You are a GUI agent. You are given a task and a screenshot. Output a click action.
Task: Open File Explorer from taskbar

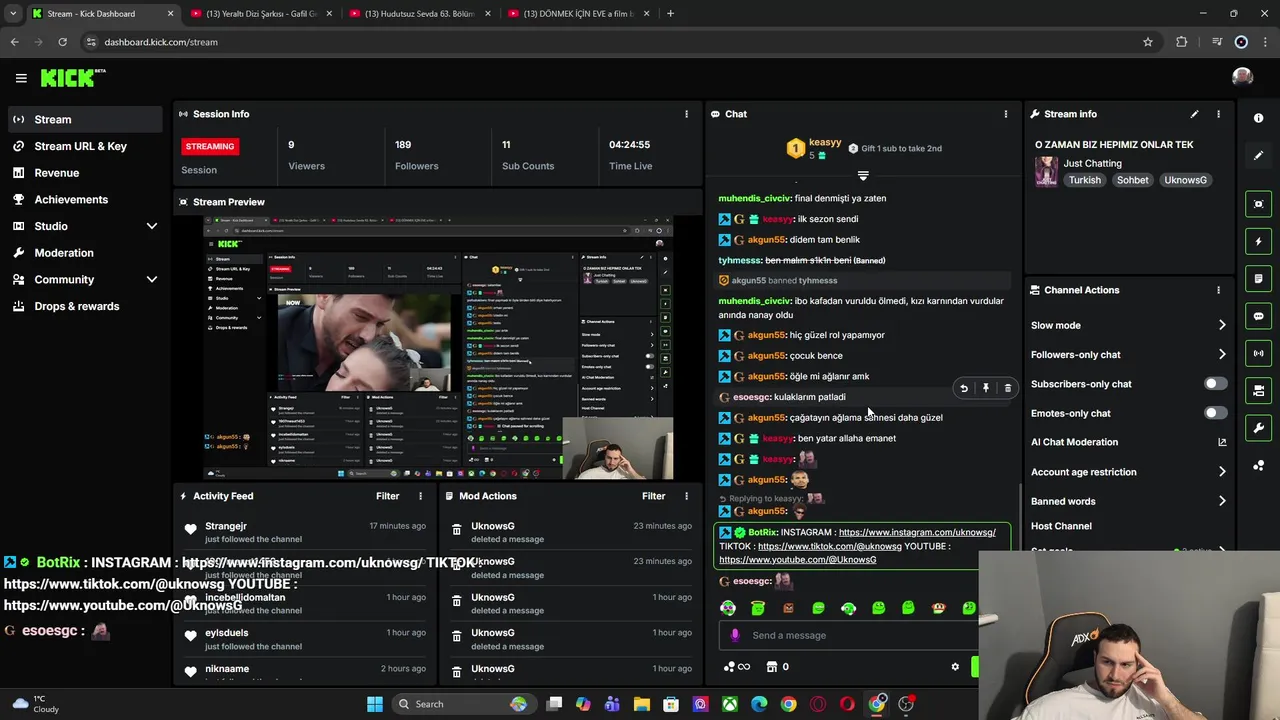(x=641, y=704)
